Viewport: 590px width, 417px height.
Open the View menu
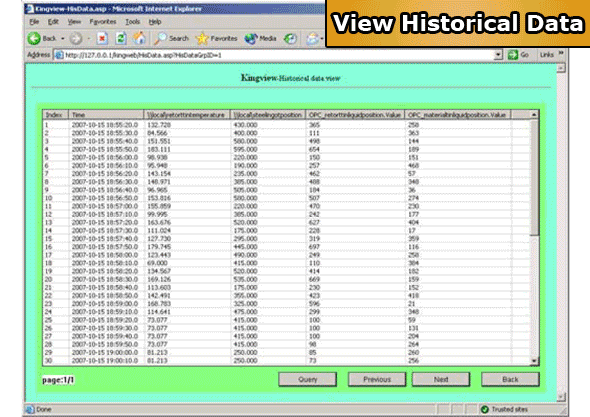(74, 22)
